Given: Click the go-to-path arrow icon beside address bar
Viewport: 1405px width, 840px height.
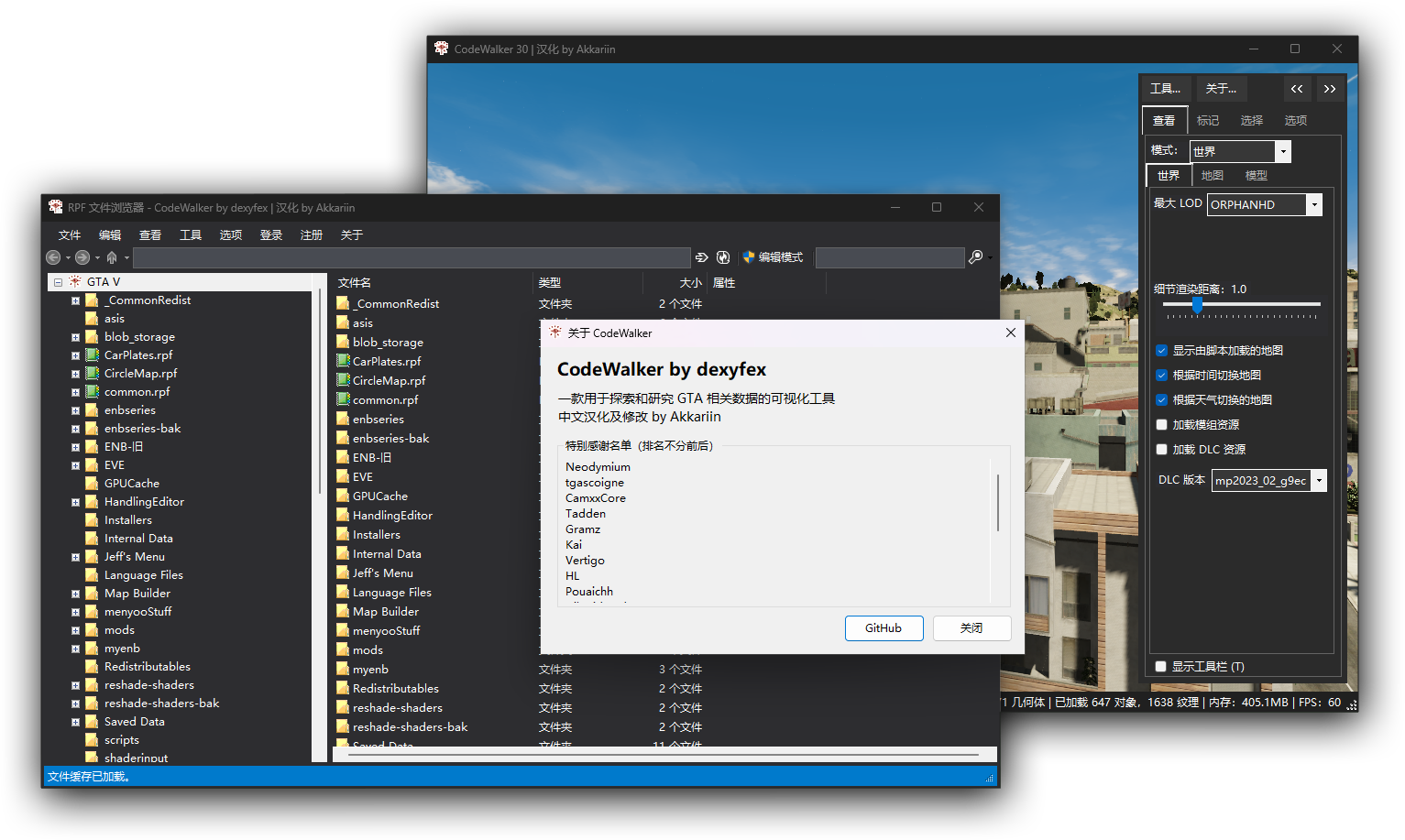Looking at the screenshot, I should tap(702, 257).
